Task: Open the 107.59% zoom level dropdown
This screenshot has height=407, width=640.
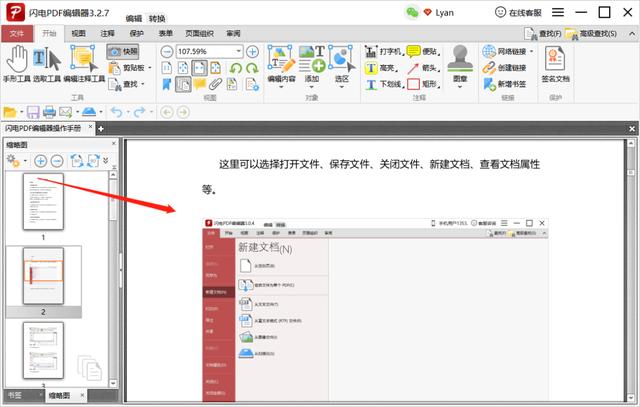Action: [x=239, y=52]
